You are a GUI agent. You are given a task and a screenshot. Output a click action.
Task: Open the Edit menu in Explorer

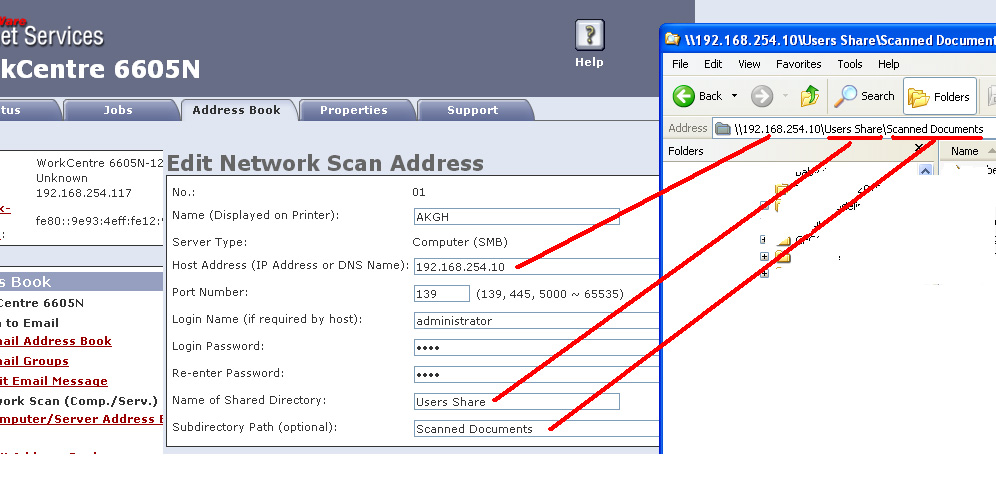(x=713, y=64)
